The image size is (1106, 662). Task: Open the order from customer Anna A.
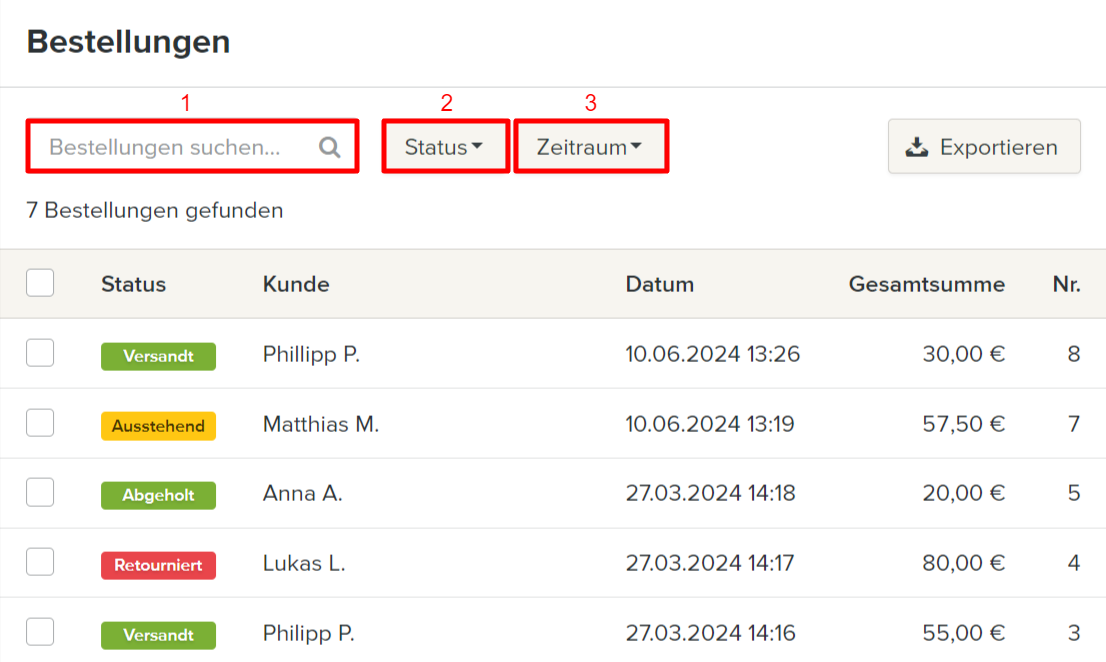(302, 493)
